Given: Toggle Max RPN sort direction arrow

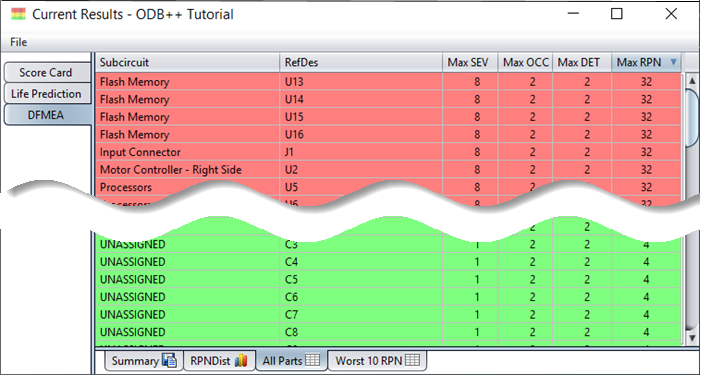Looking at the screenshot, I should (673, 62).
